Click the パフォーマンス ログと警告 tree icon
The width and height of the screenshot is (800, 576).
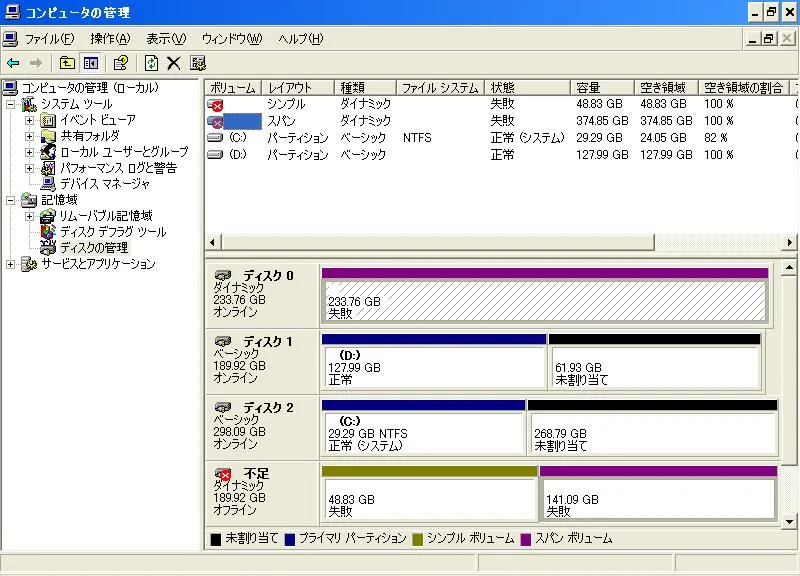(48, 168)
